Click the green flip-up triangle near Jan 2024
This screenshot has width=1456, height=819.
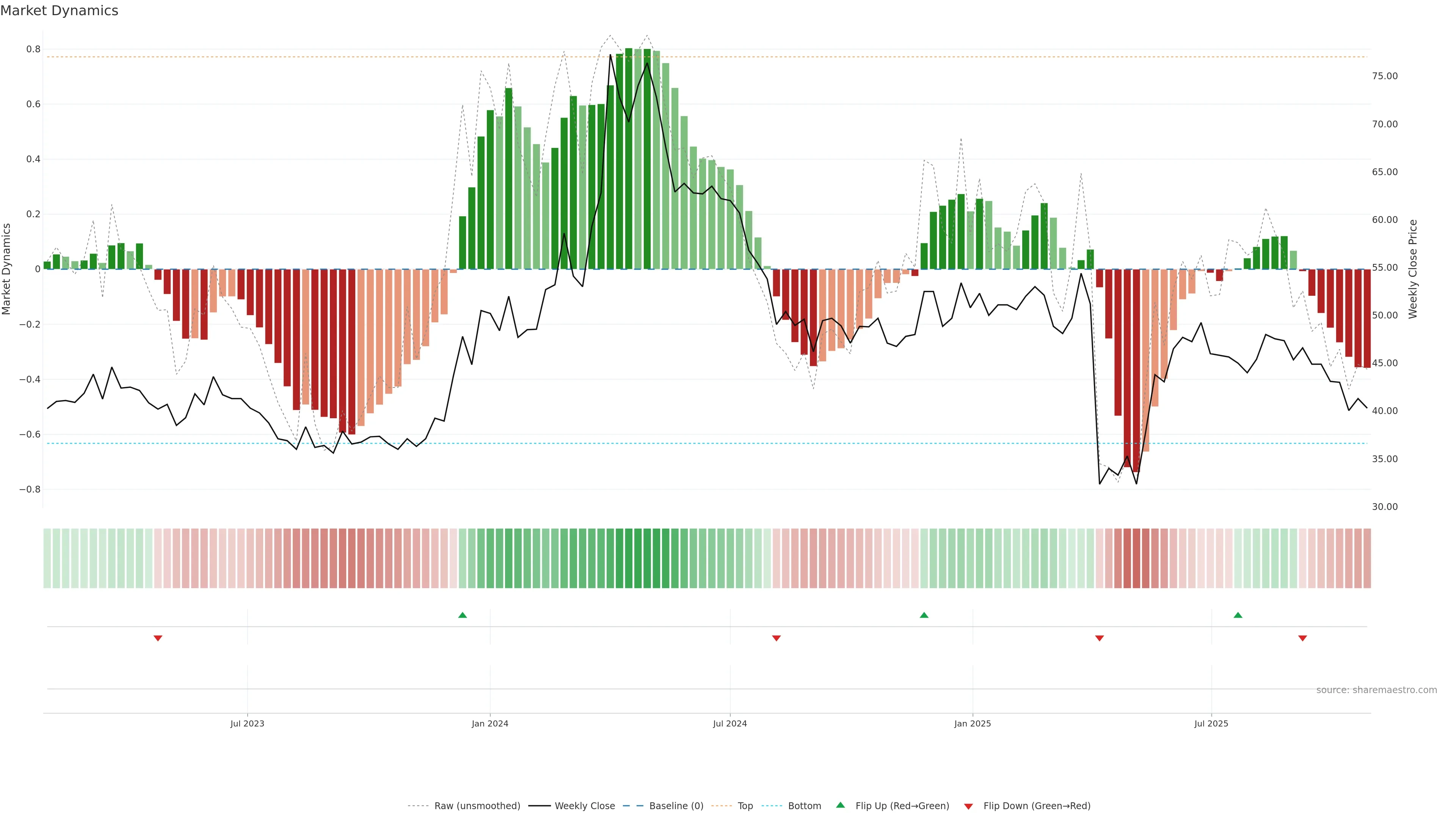462,615
